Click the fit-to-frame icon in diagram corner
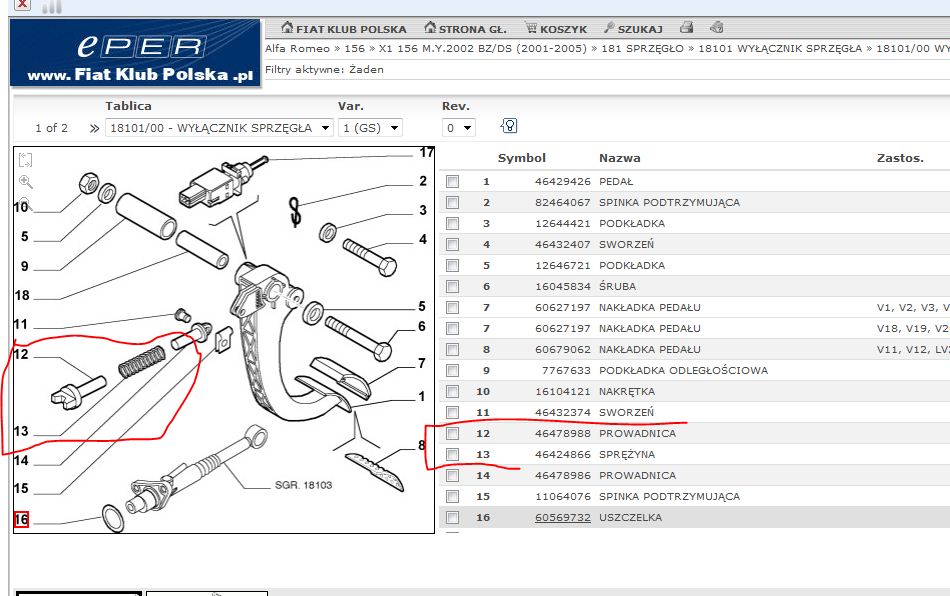This screenshot has width=950, height=596. [x=25, y=160]
